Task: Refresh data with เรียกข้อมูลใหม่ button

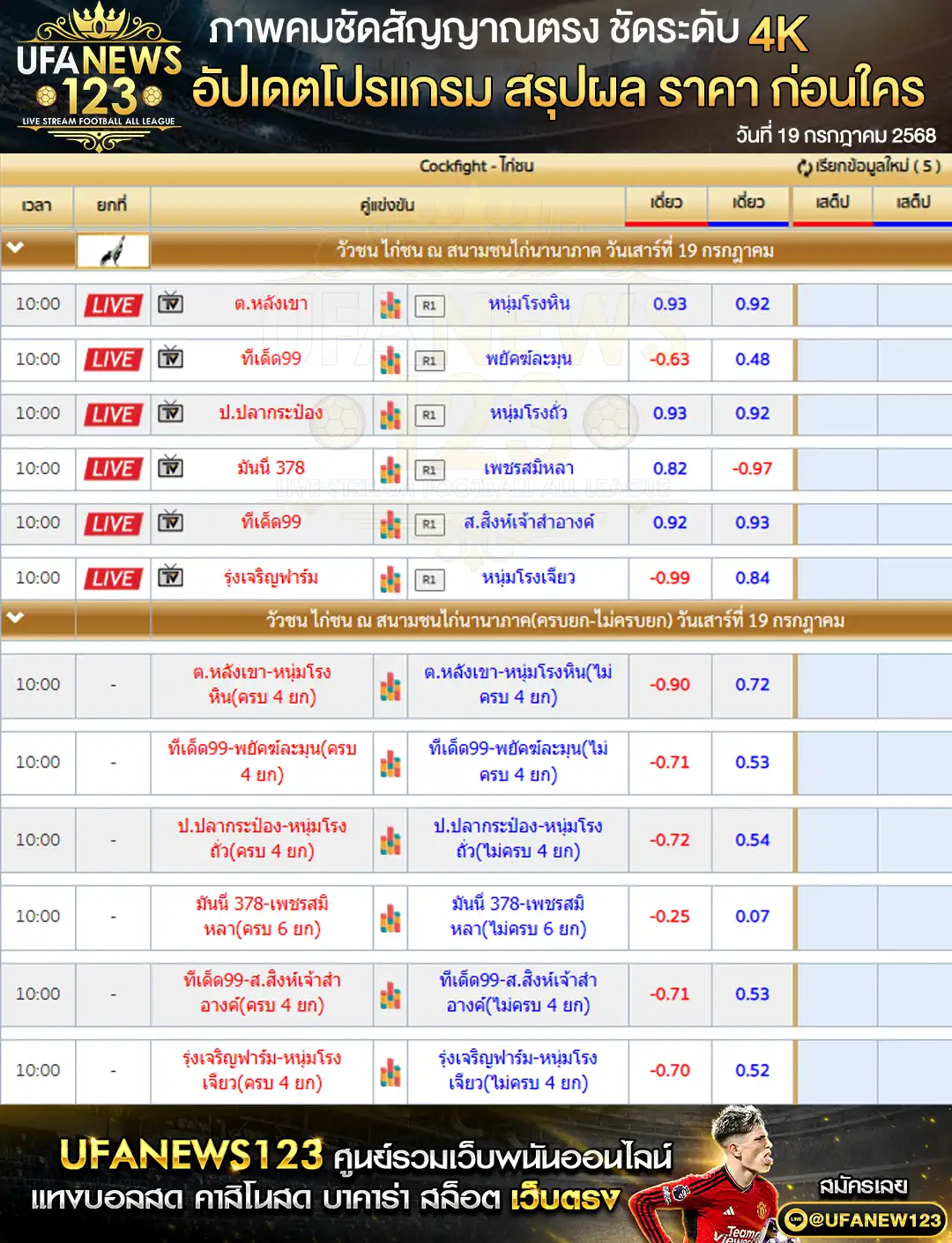Action: pos(869,166)
